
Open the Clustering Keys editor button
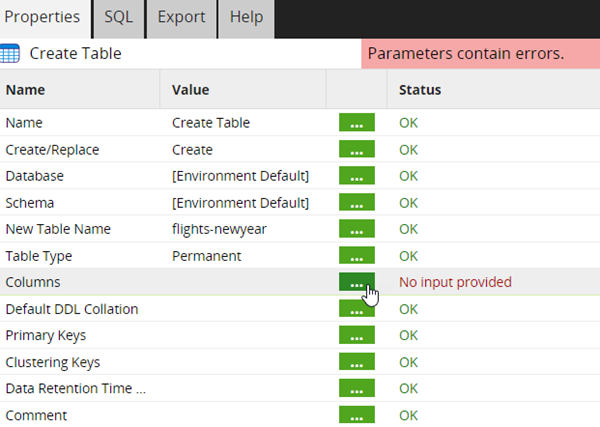pyautogui.click(x=357, y=362)
